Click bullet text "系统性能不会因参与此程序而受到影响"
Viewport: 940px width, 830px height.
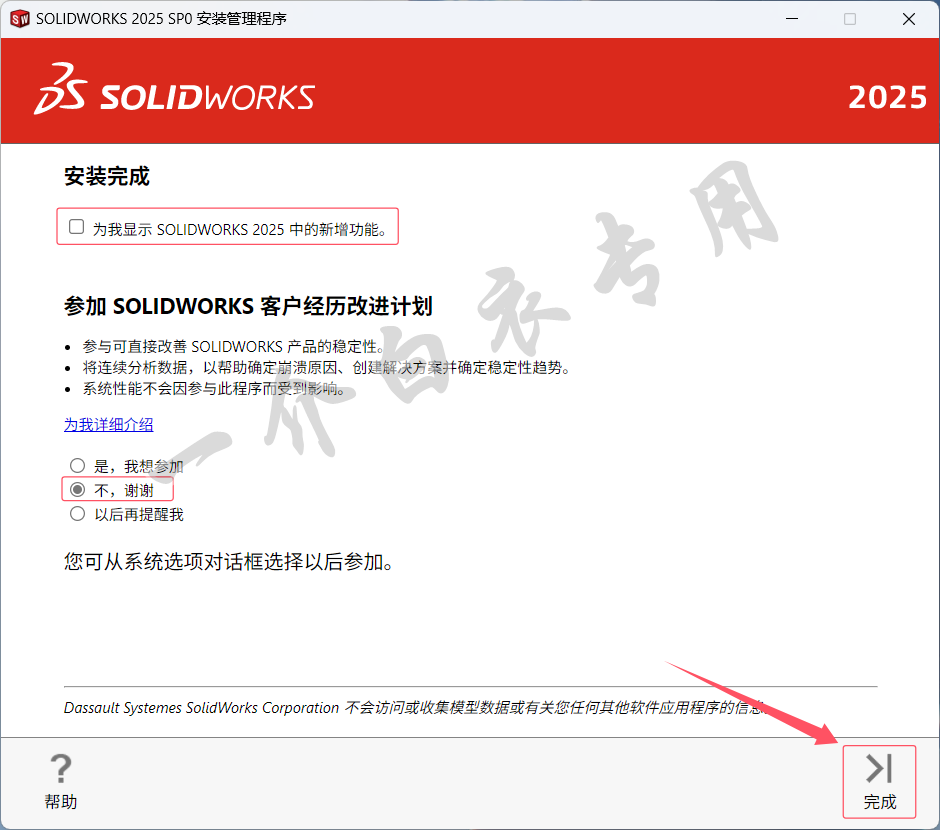(x=214, y=389)
